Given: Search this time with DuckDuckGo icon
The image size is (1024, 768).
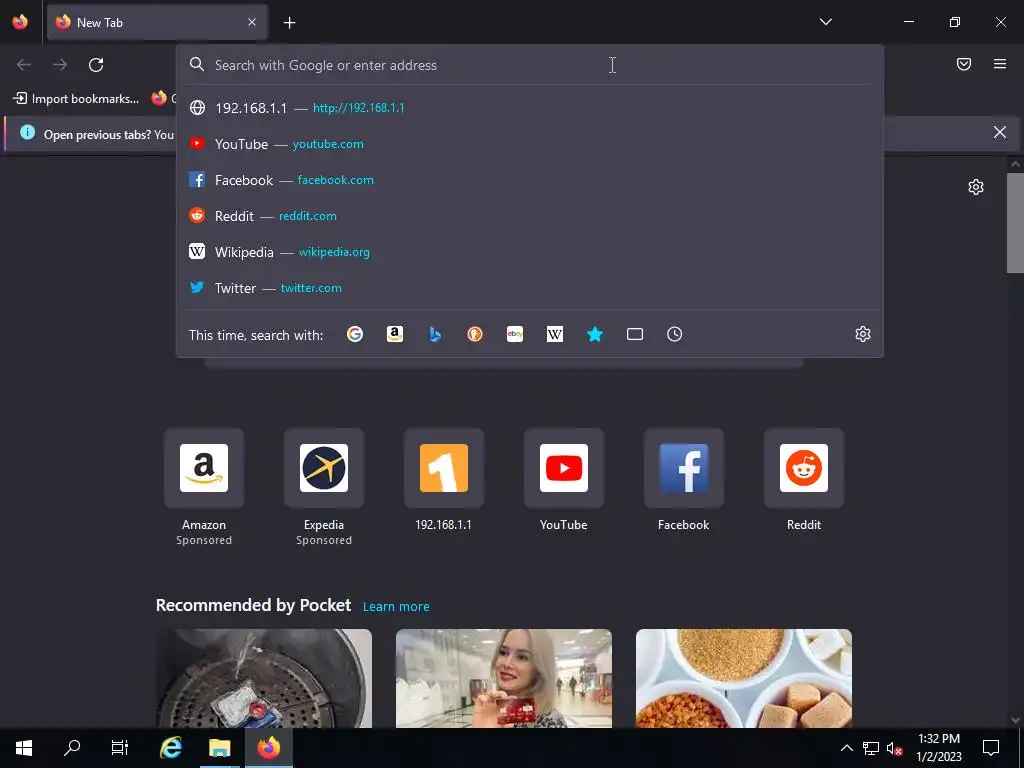Looking at the screenshot, I should point(475,334).
